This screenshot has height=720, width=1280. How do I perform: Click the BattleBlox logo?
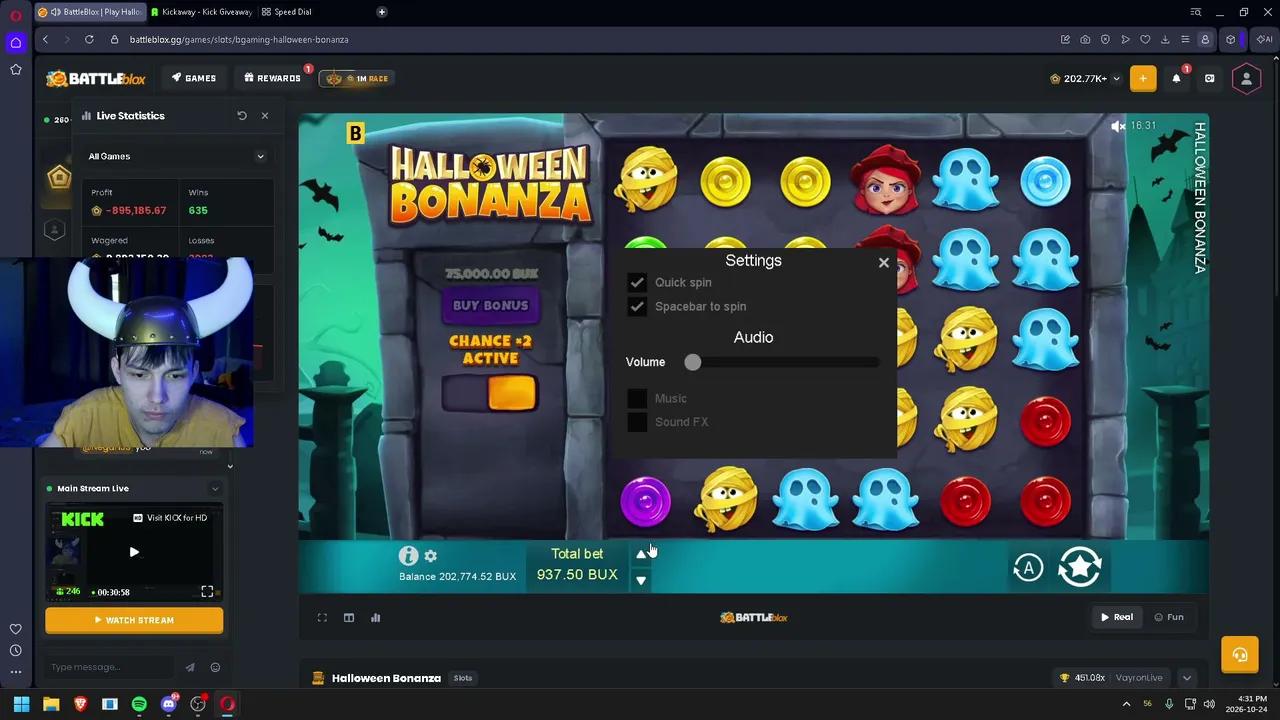(x=96, y=78)
